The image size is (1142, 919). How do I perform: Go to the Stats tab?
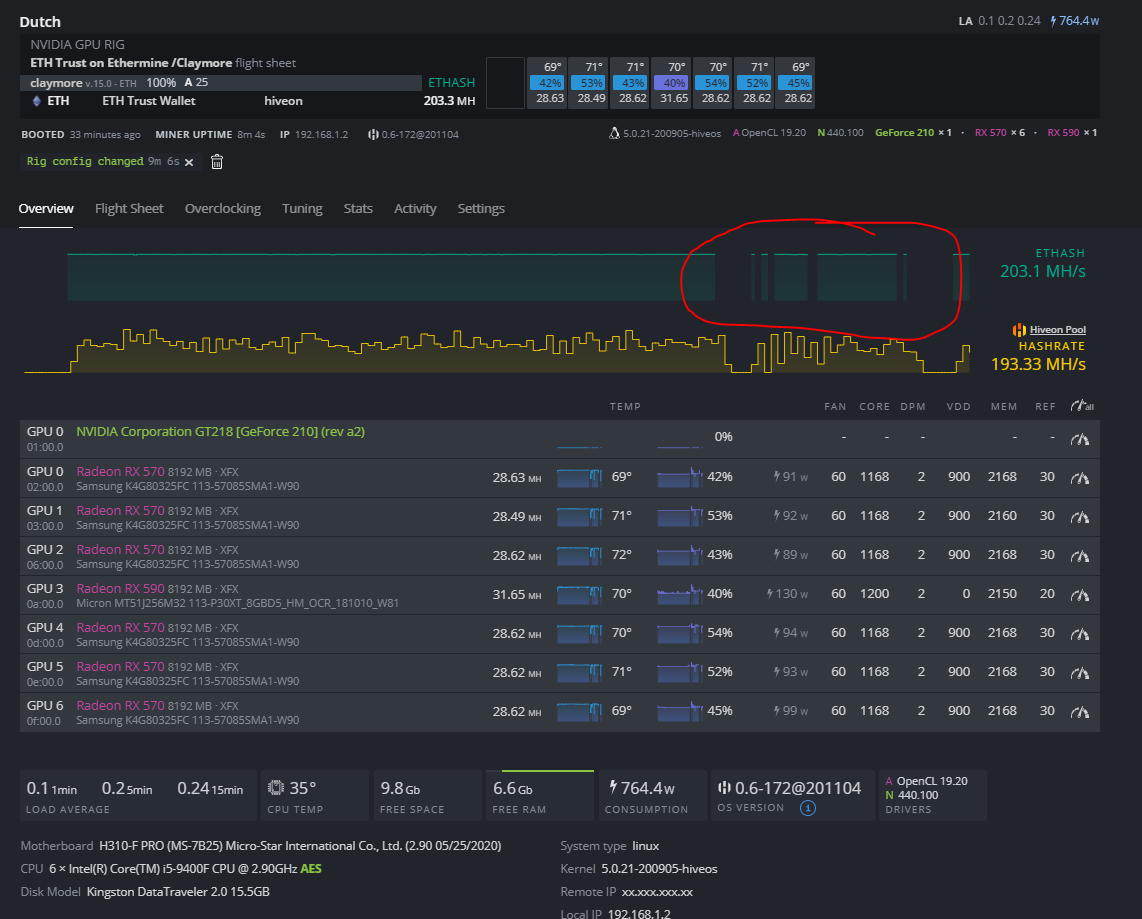point(358,209)
